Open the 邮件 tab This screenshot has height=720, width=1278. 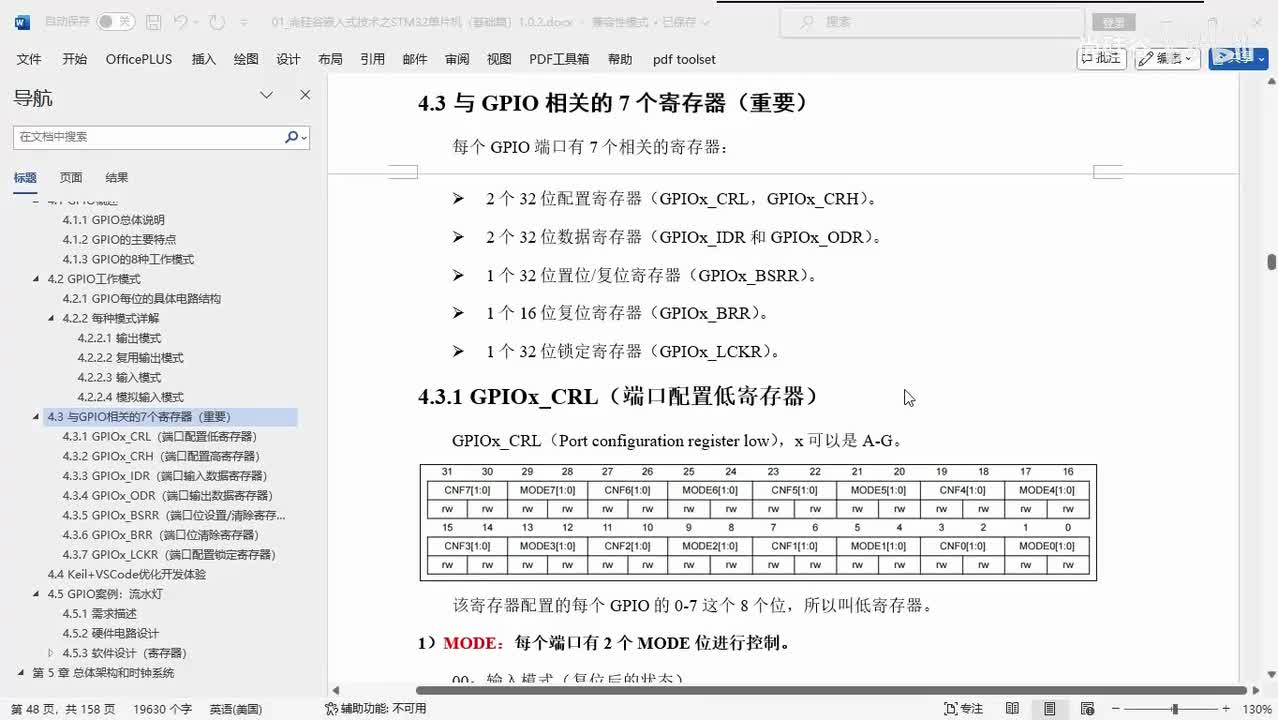(x=414, y=59)
